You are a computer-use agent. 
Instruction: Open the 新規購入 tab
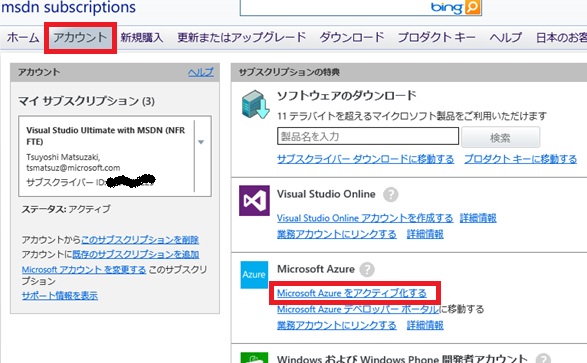pos(142,37)
